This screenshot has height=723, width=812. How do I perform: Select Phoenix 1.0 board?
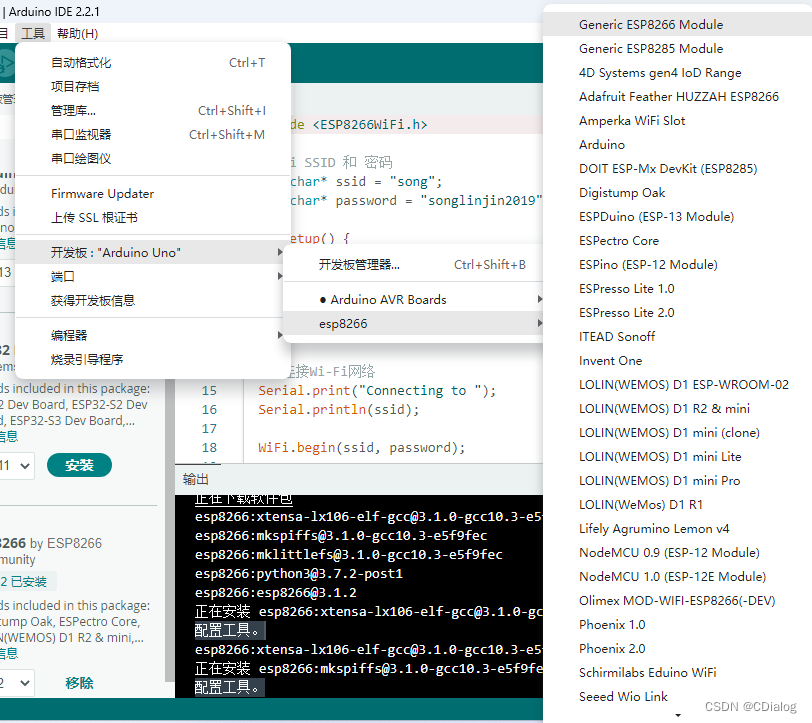[x=677, y=625]
